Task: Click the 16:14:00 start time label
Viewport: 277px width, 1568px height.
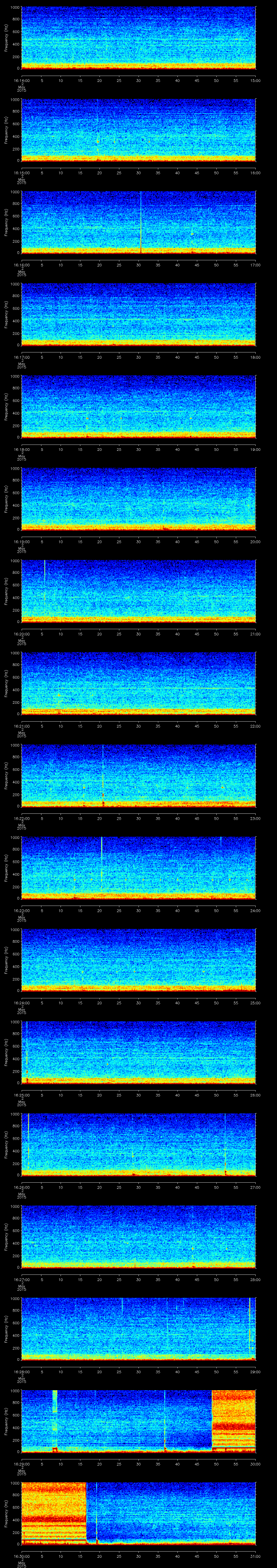Action: (21, 80)
